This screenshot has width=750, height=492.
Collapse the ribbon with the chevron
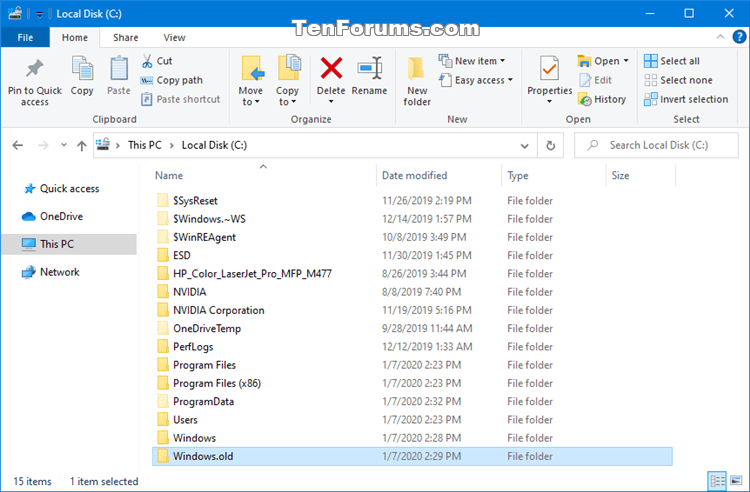point(720,37)
